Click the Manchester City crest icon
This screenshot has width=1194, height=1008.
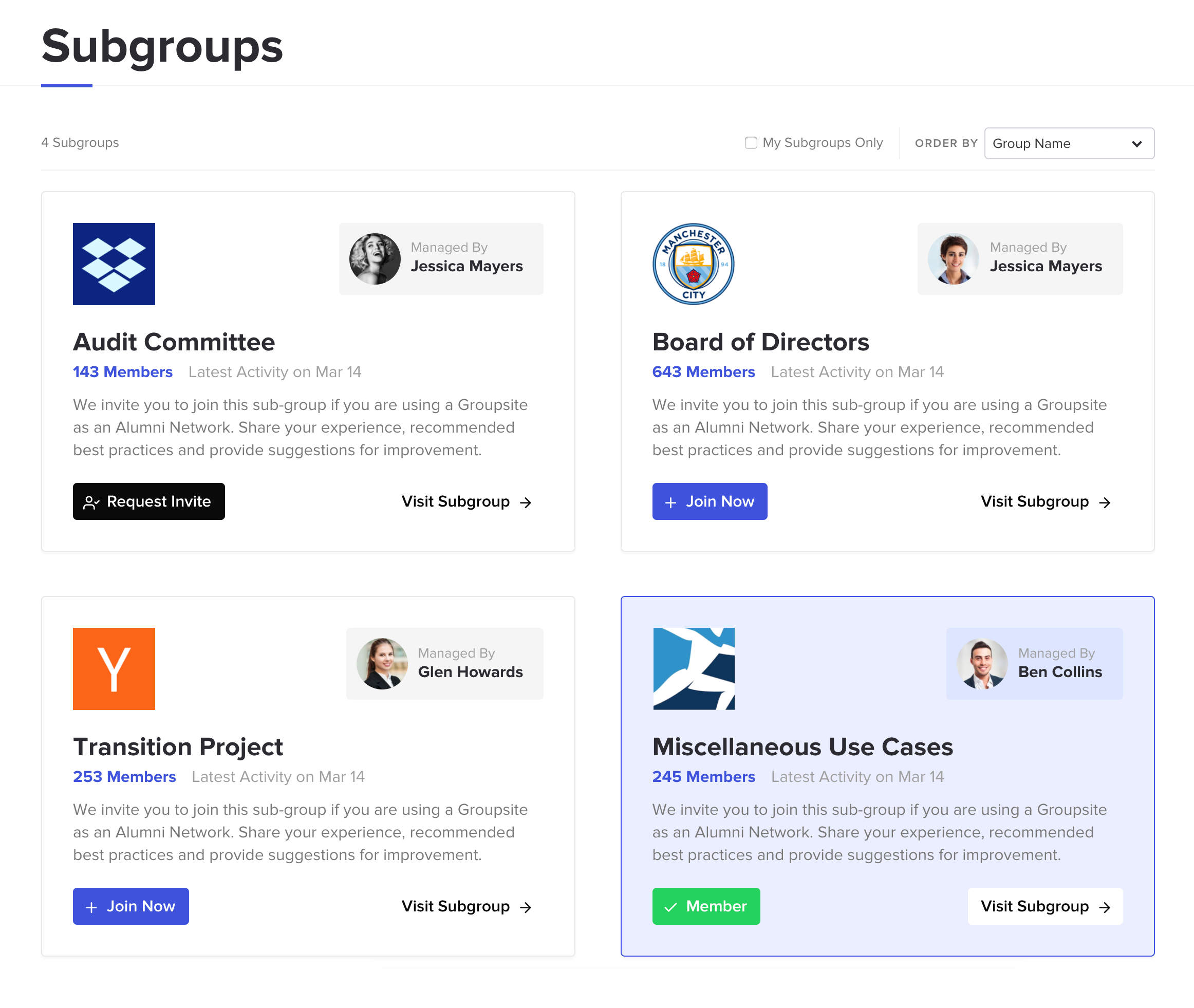pyautogui.click(x=693, y=264)
